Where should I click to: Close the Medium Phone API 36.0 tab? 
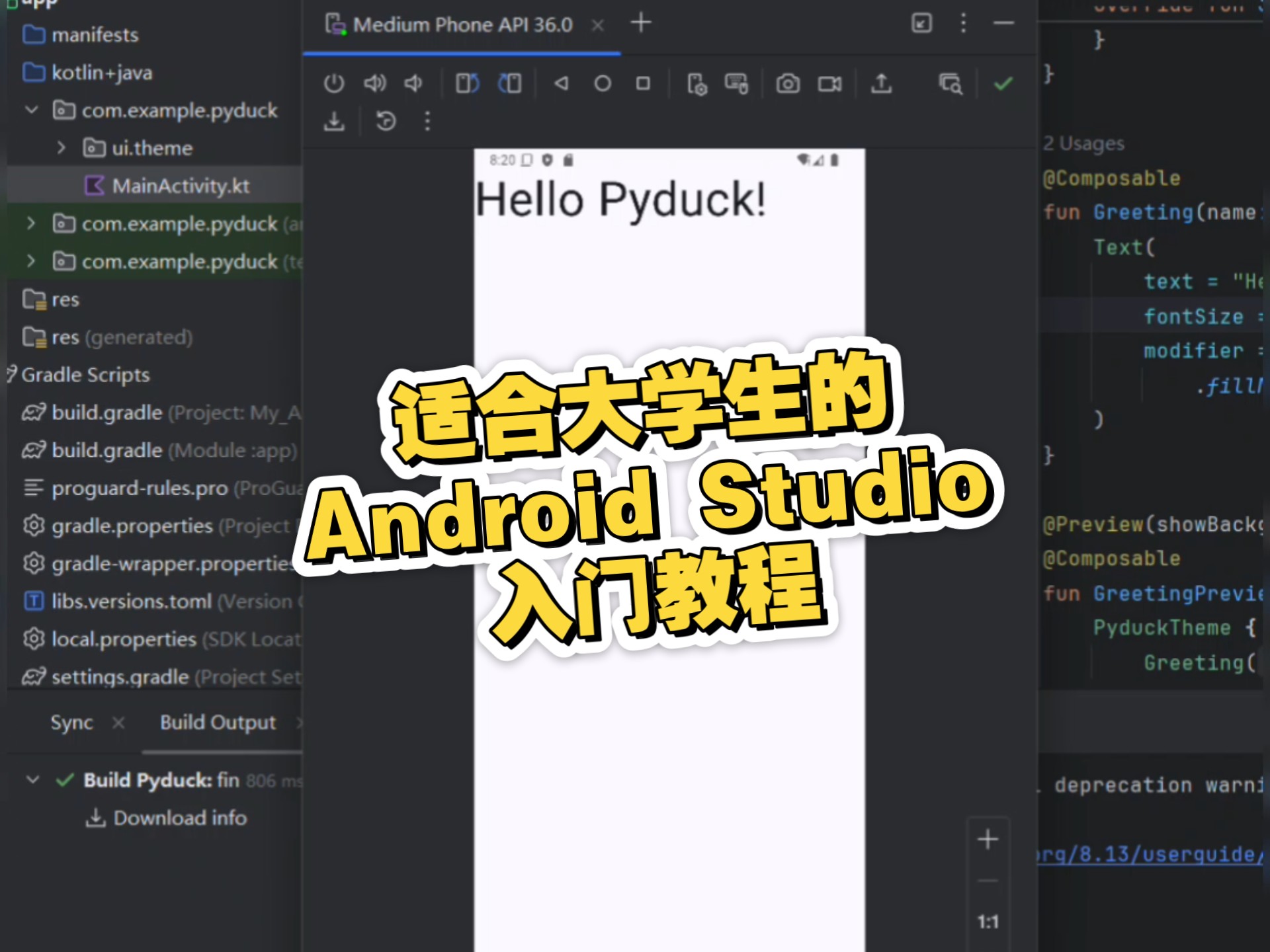(x=597, y=25)
